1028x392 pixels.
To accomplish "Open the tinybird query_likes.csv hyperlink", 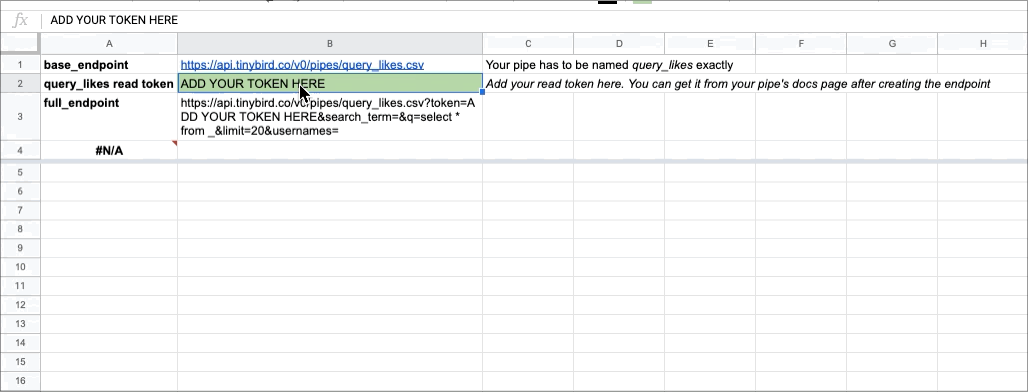I will [x=302, y=65].
